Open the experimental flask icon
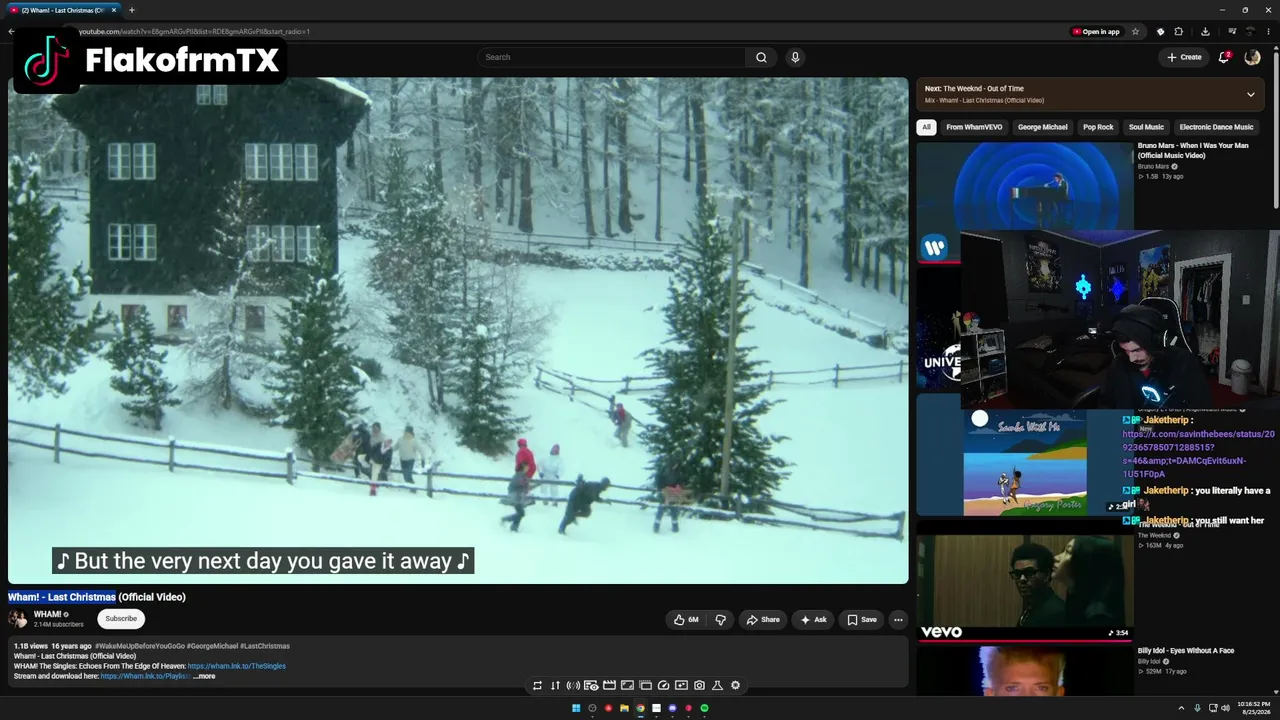The image size is (1280, 720). click(x=717, y=685)
